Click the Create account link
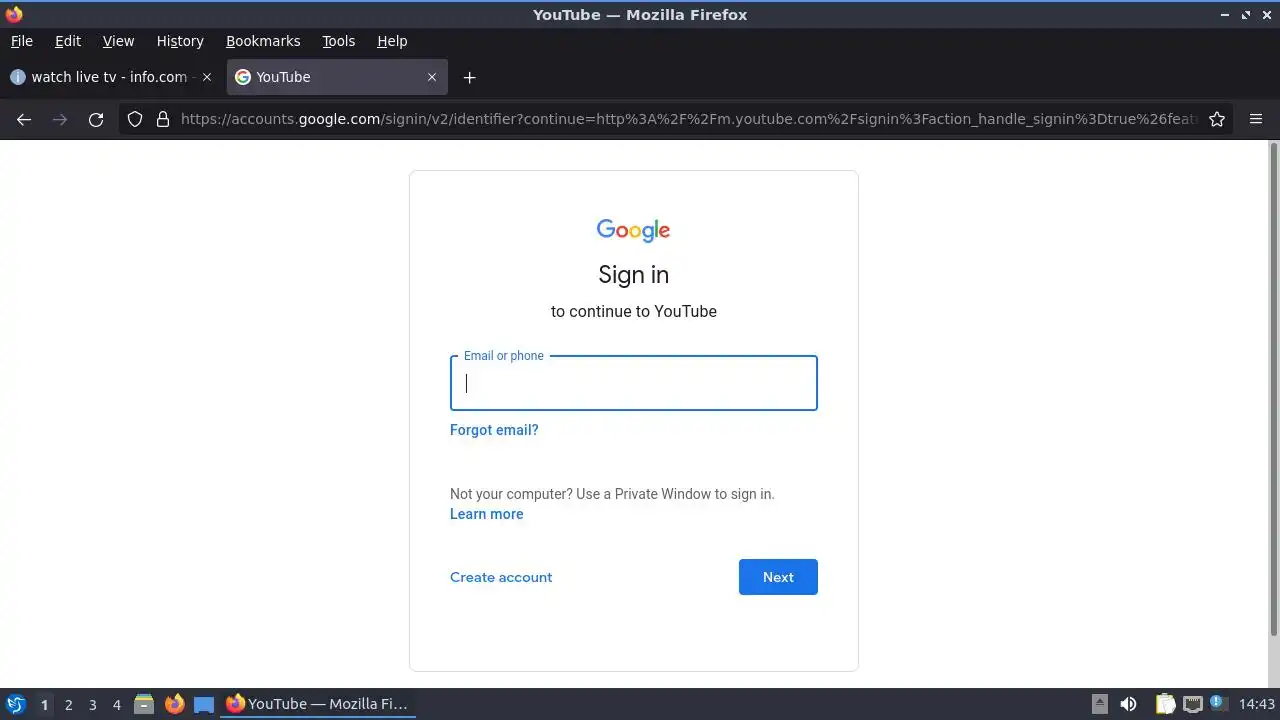 [501, 577]
